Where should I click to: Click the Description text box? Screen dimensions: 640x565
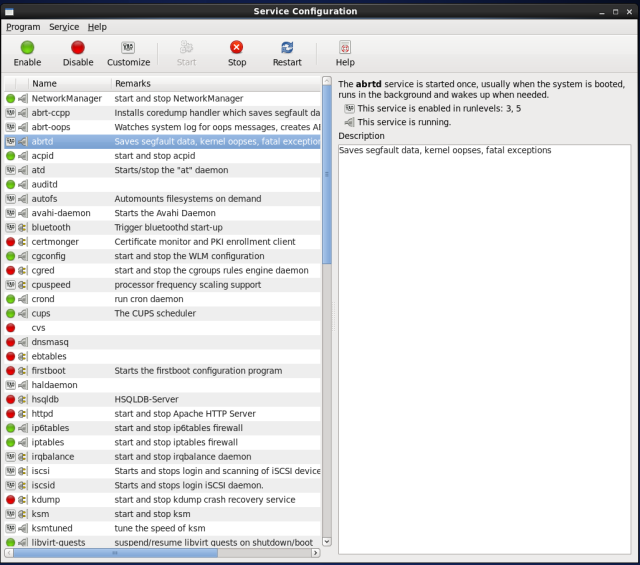coord(484,349)
